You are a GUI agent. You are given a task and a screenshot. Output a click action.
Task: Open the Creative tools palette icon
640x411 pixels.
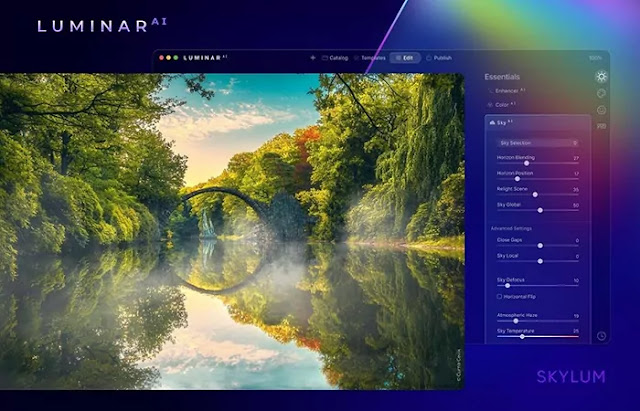coord(601,93)
